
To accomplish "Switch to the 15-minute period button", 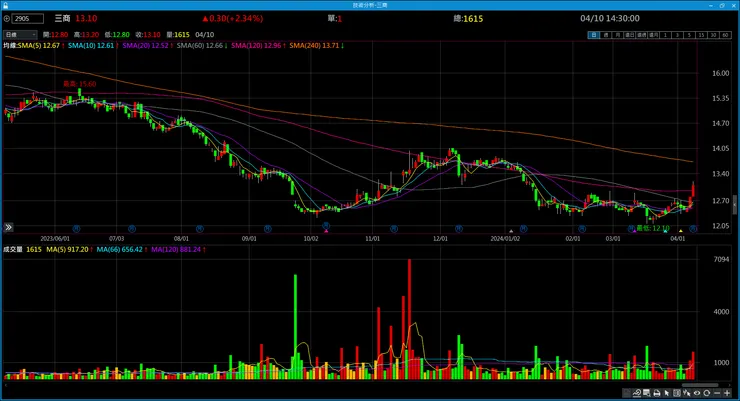I will (701, 35).
